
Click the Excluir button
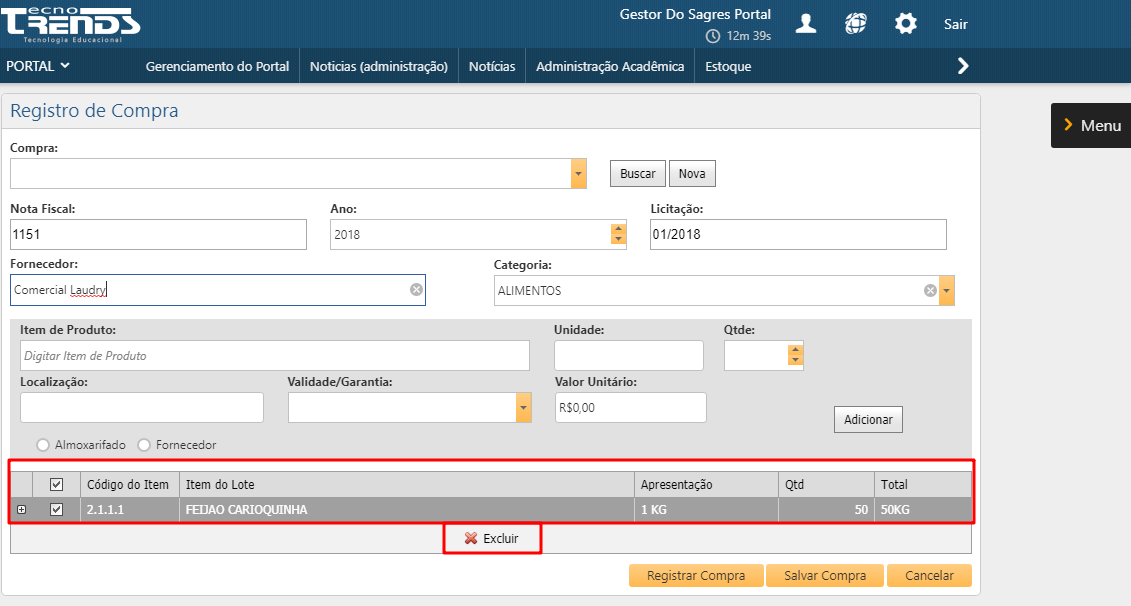click(492, 539)
